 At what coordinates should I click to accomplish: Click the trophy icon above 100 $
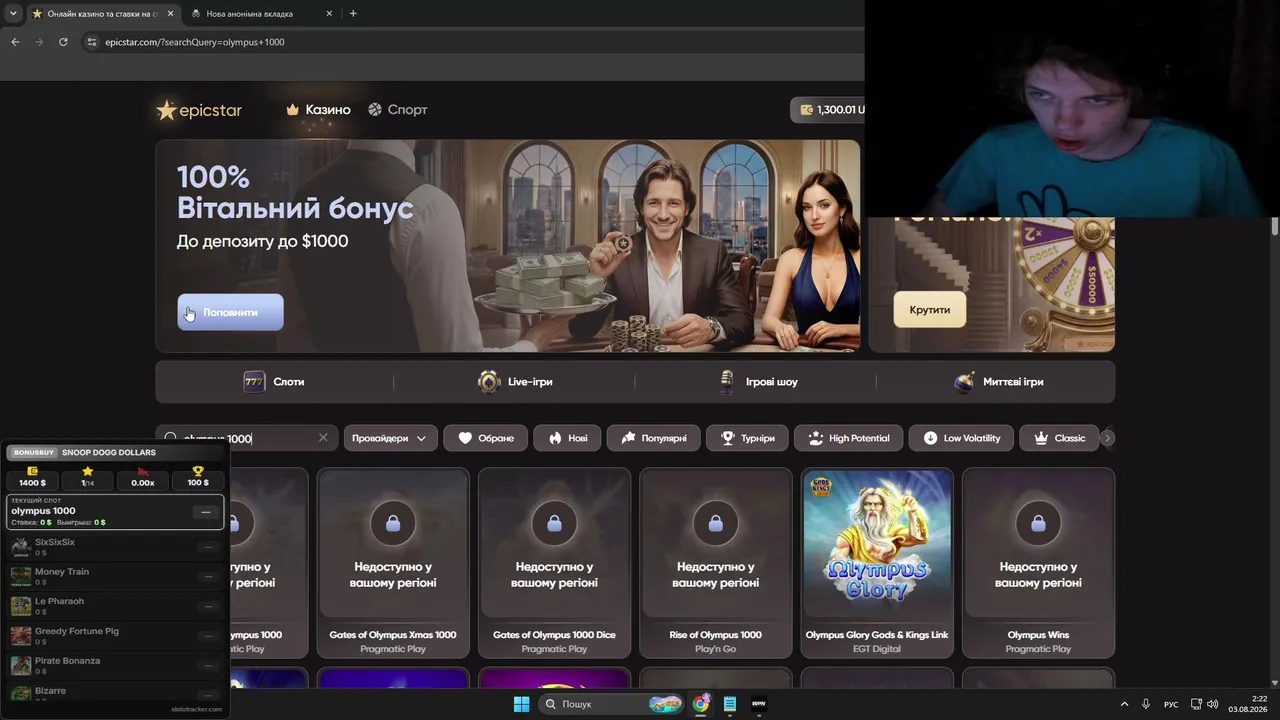[198, 471]
